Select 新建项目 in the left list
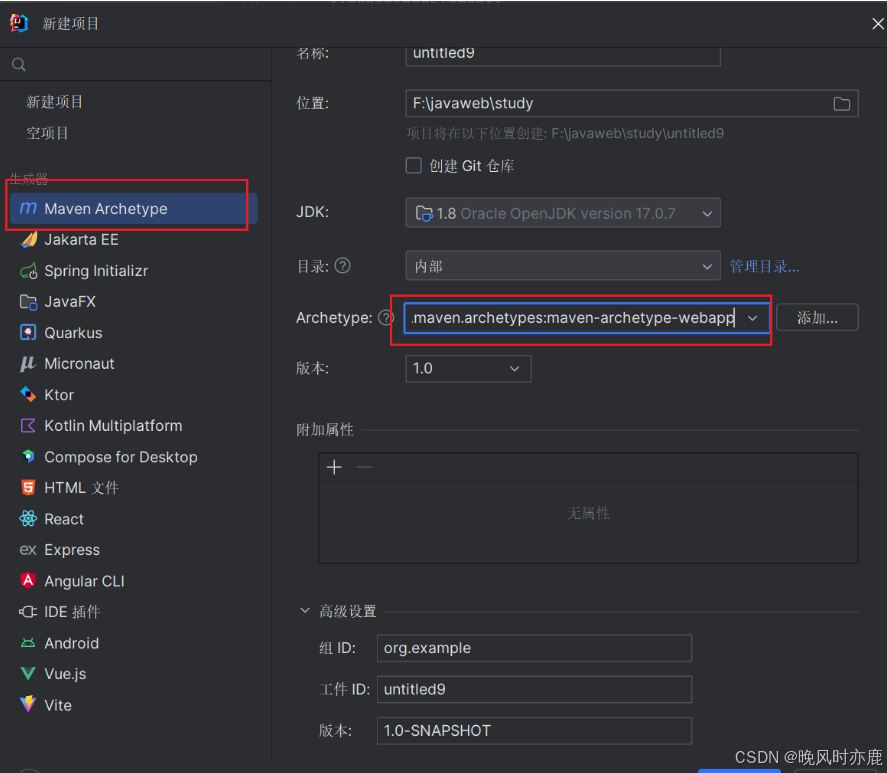 (54, 102)
